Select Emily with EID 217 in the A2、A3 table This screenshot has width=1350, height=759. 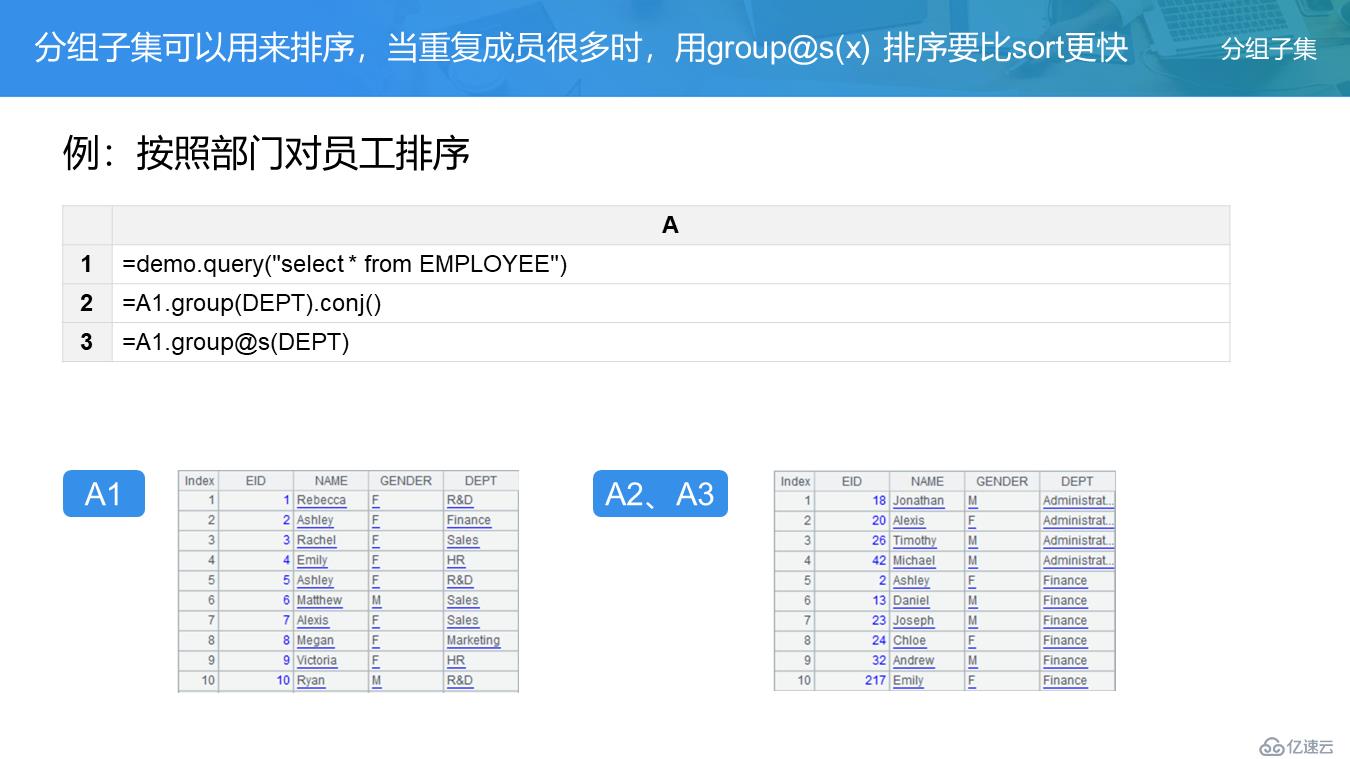(x=908, y=680)
